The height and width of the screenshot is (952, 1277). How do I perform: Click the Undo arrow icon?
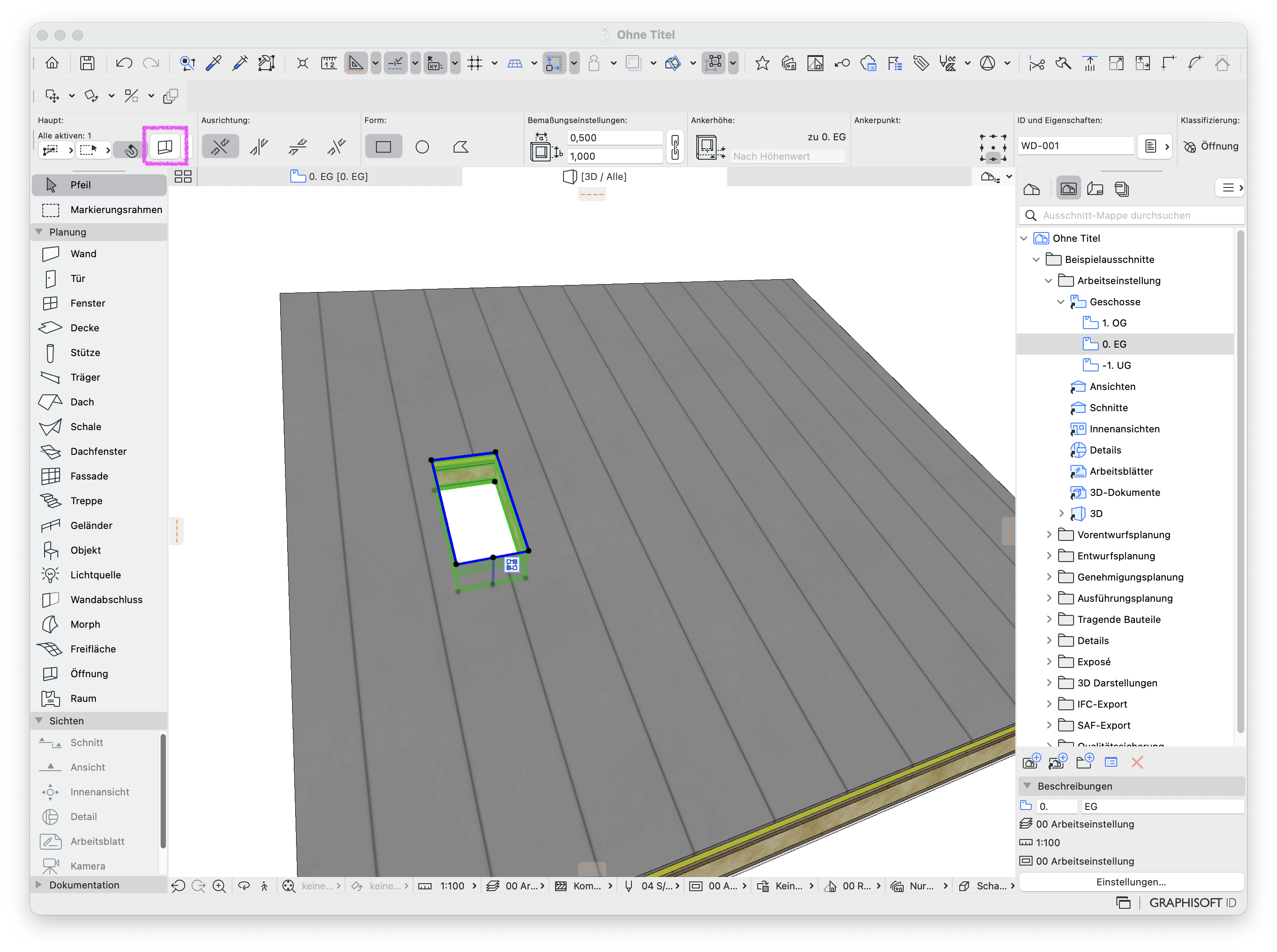[124, 63]
